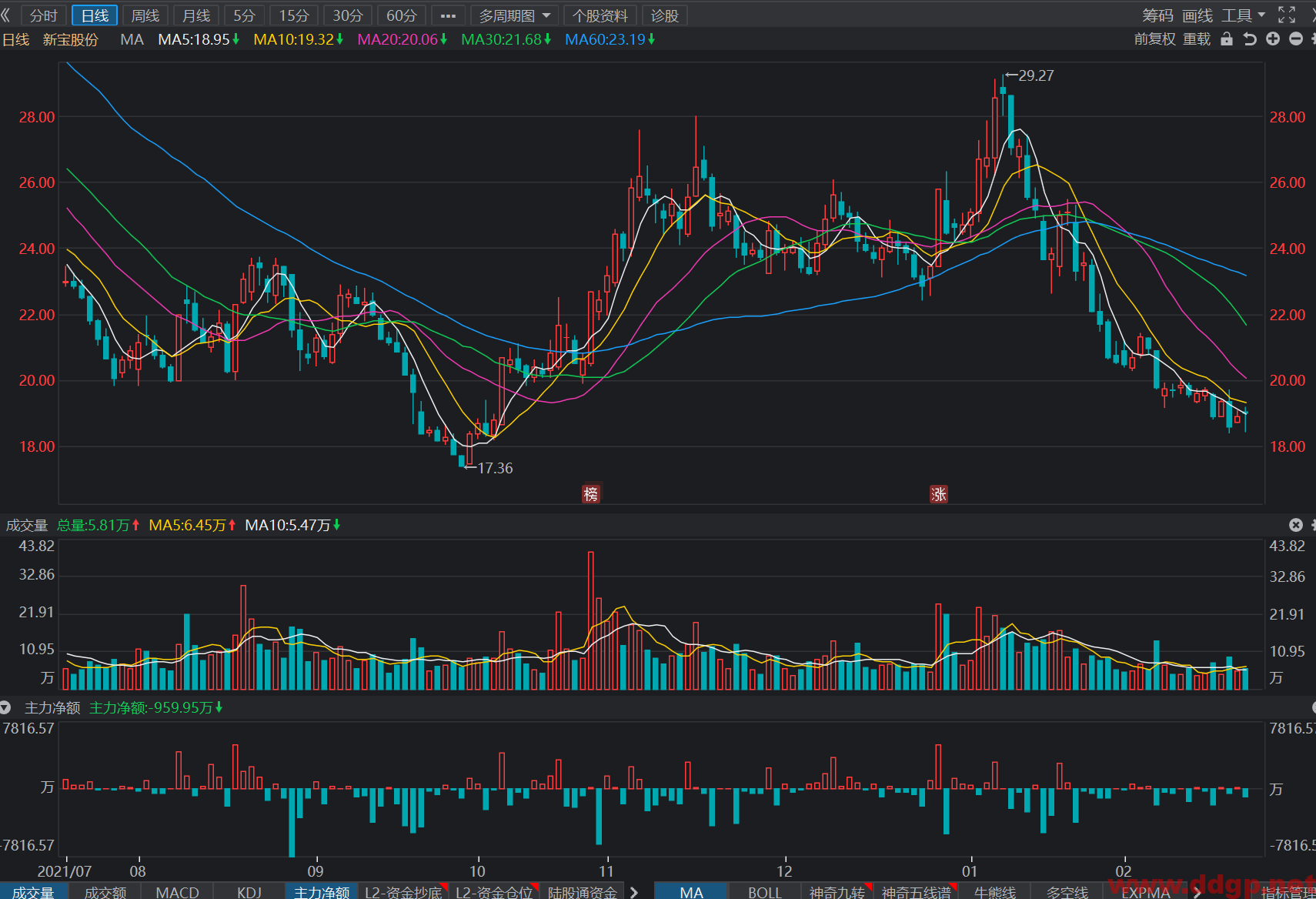Switch sub-indicator to MACD
1316x899 pixels.
[x=178, y=892]
